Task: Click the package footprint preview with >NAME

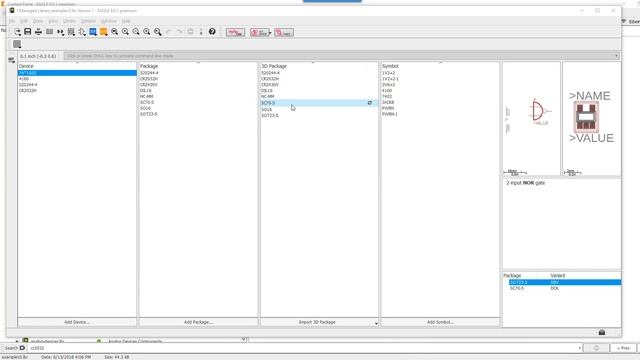Action: pyautogui.click(x=591, y=118)
